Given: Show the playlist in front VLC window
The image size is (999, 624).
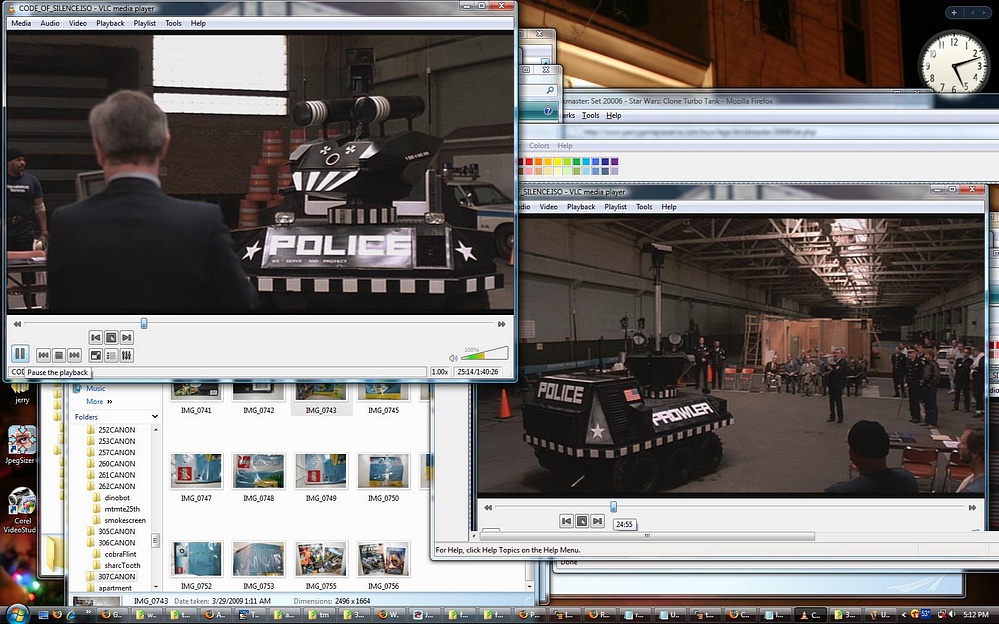Looking at the screenshot, I should [111, 355].
